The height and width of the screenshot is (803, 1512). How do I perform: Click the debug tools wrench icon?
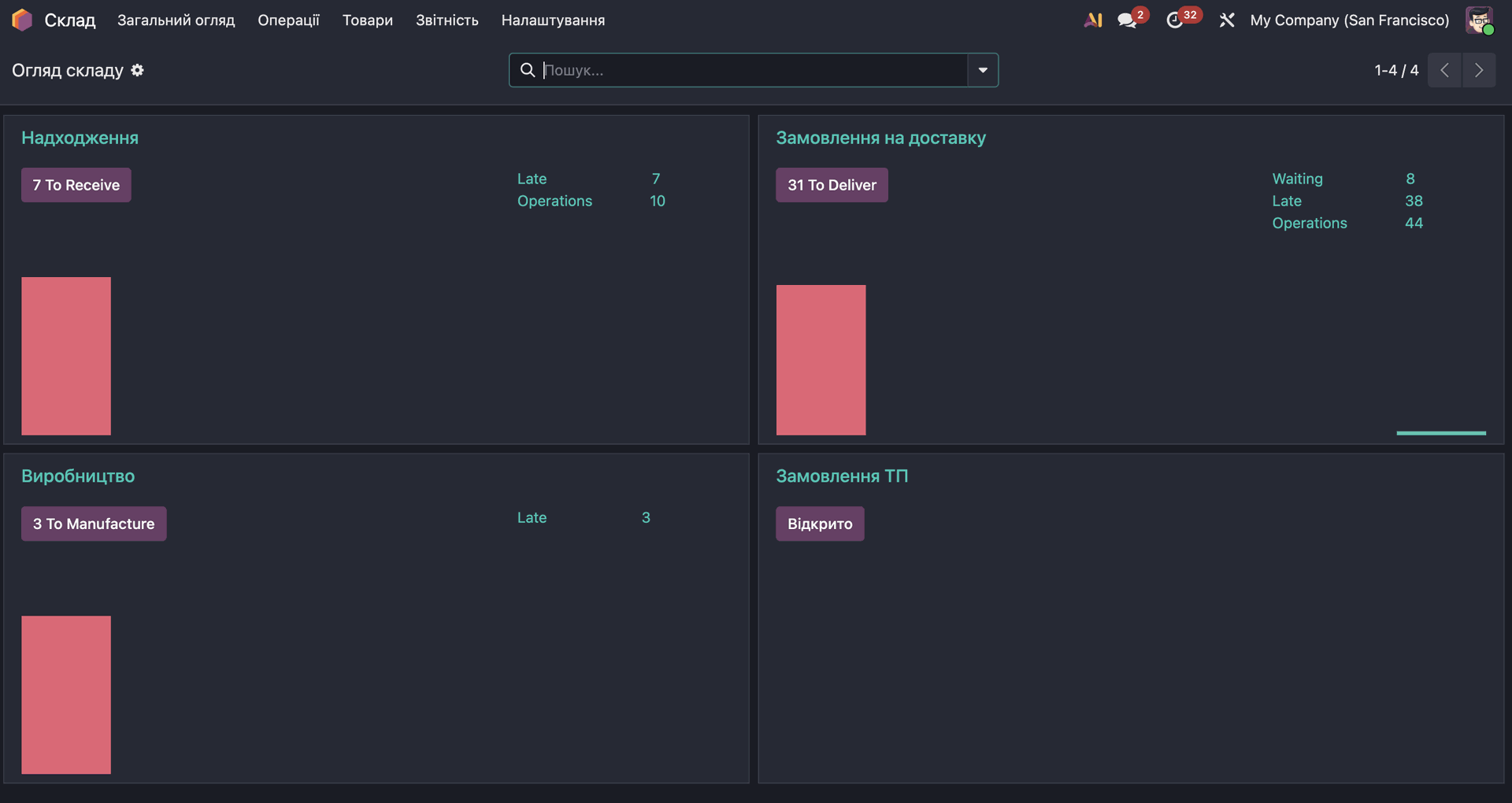point(1226,20)
